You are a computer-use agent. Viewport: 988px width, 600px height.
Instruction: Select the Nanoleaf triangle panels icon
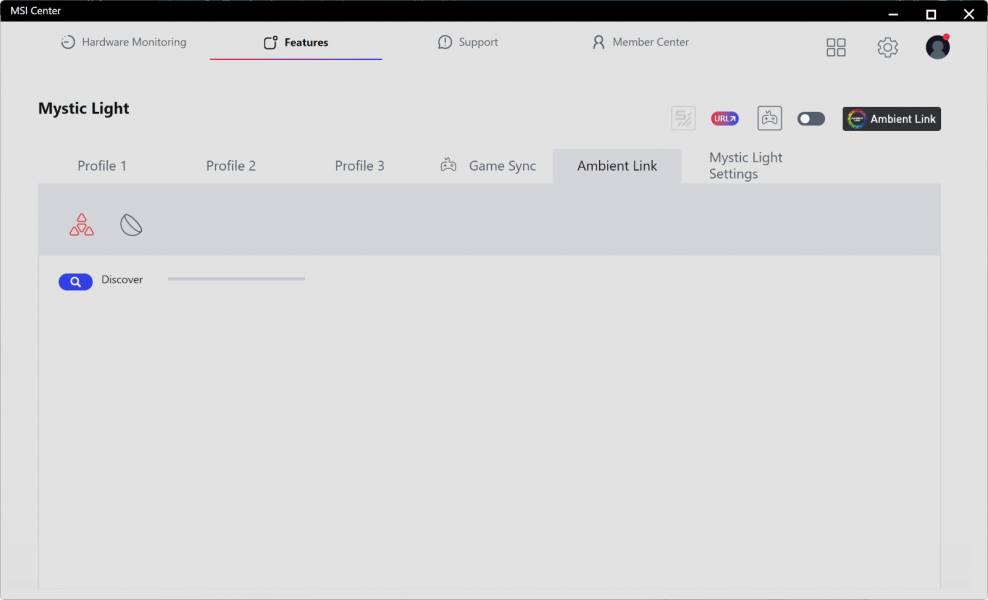pyautogui.click(x=82, y=225)
